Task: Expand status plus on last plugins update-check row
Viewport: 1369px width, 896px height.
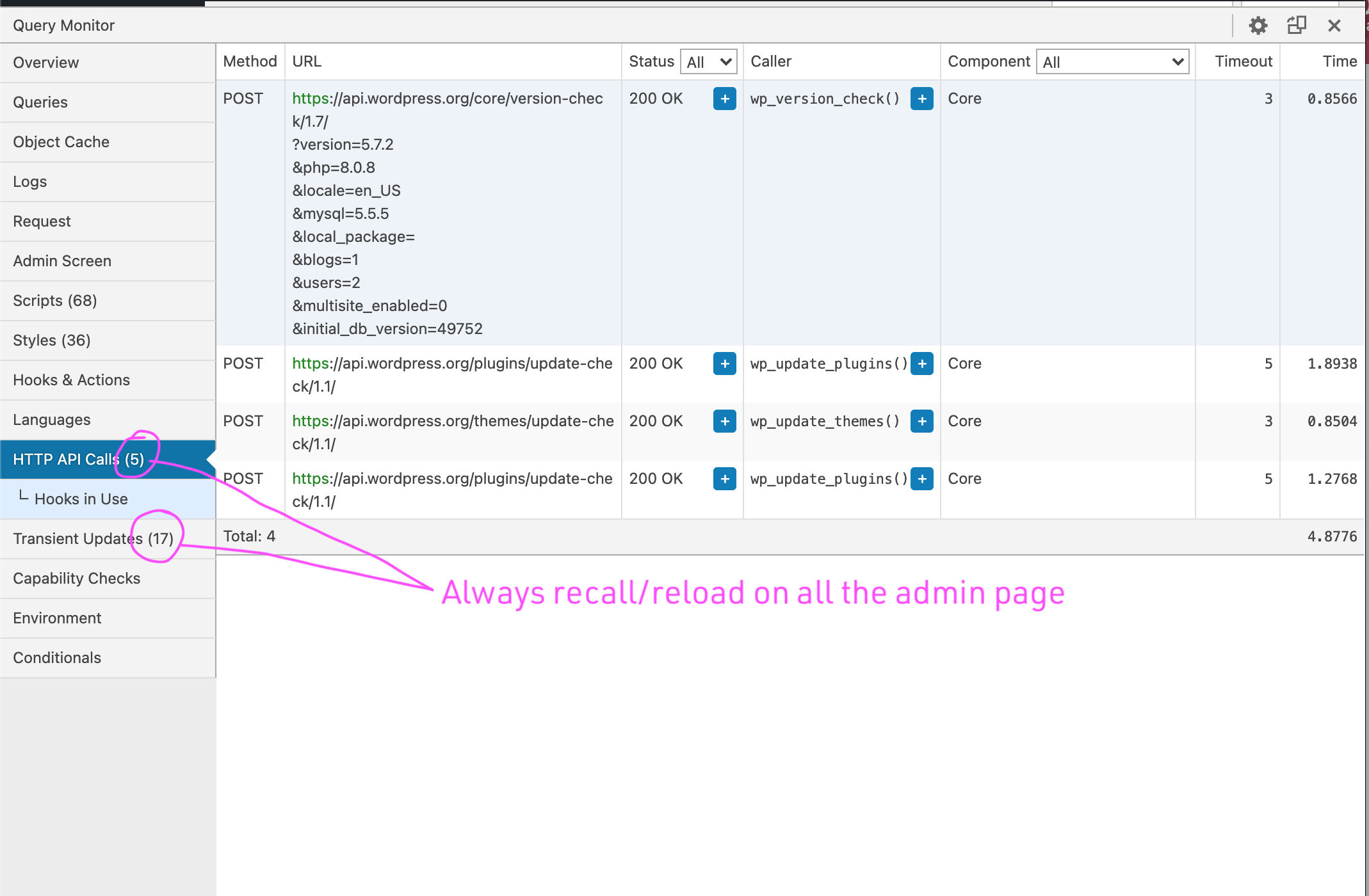Action: 724,479
